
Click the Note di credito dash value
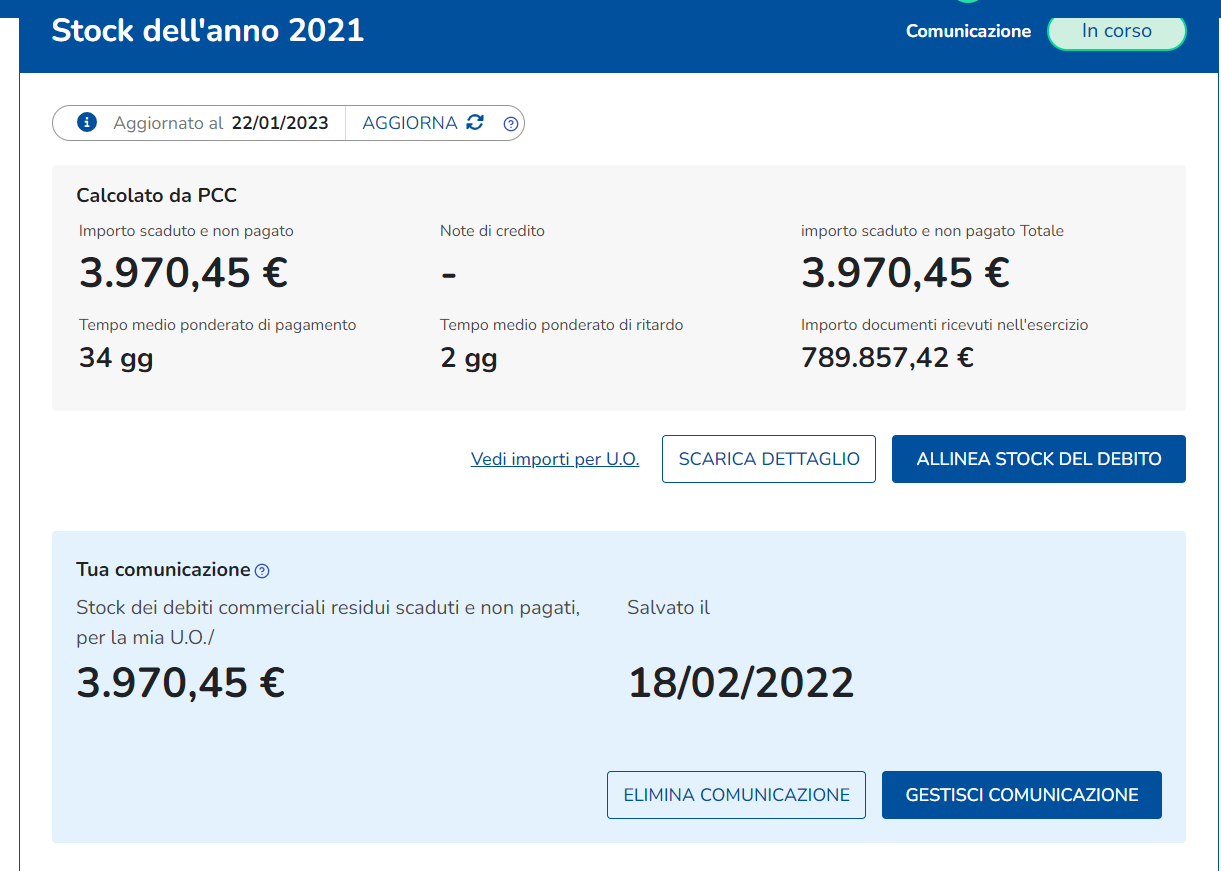[448, 274]
